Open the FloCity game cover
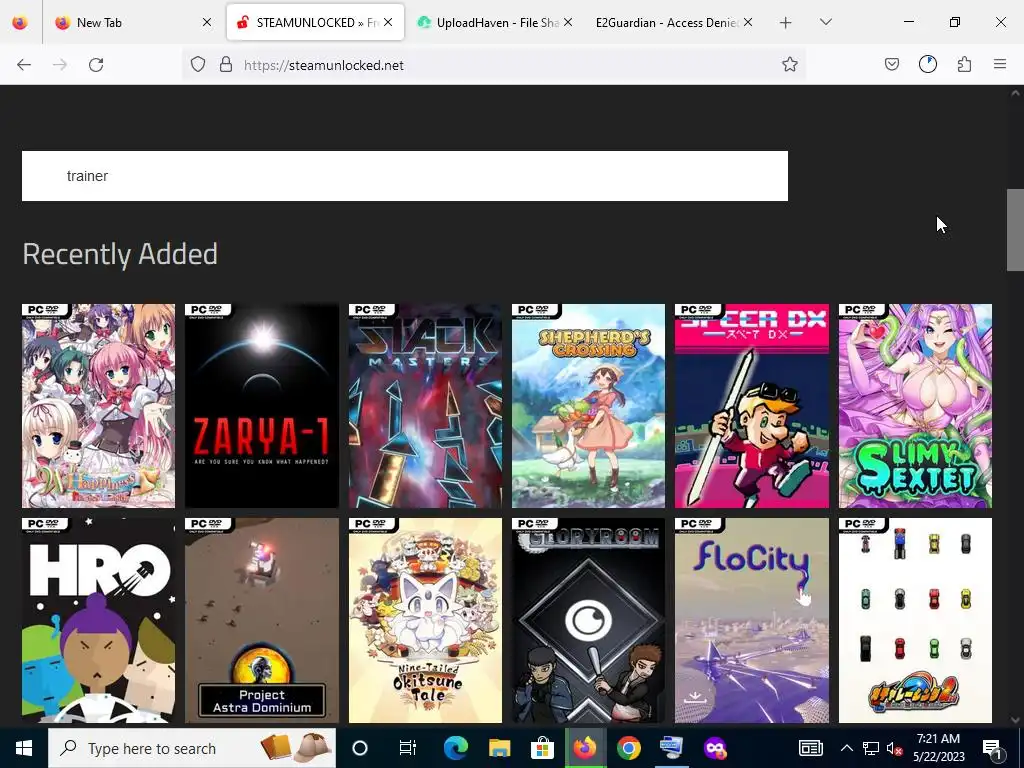This screenshot has width=1024, height=768. [752, 620]
